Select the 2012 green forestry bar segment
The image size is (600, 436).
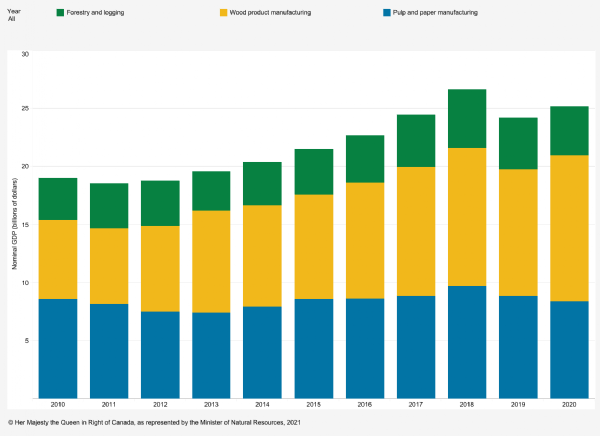[x=161, y=203]
